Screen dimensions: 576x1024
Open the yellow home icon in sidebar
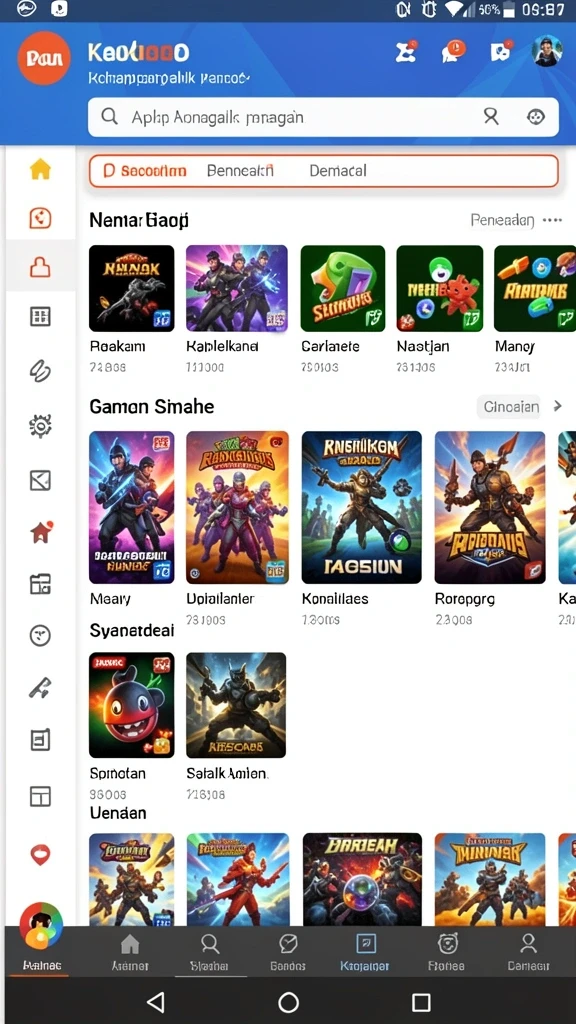tap(40, 169)
